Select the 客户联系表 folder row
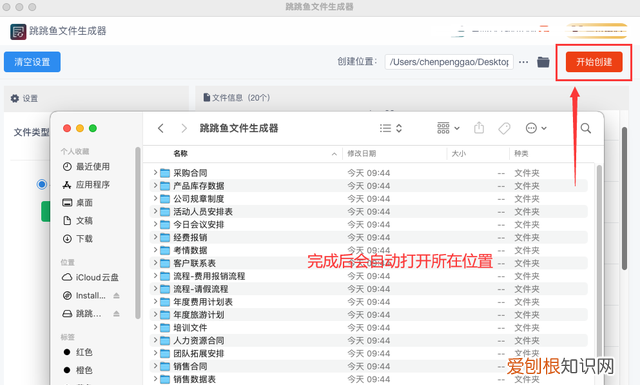 coord(369,263)
